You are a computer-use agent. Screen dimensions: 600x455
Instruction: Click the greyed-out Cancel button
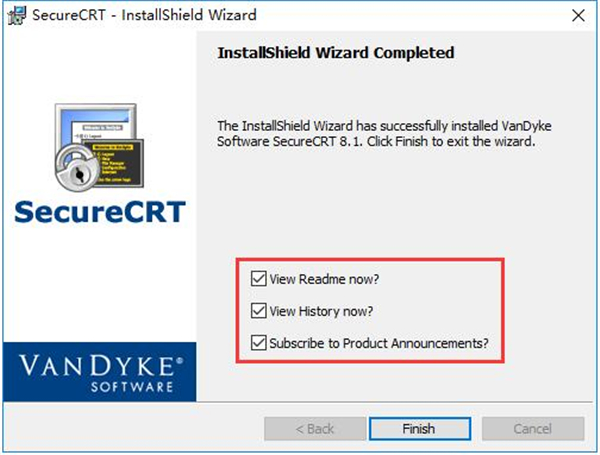pyautogui.click(x=532, y=429)
